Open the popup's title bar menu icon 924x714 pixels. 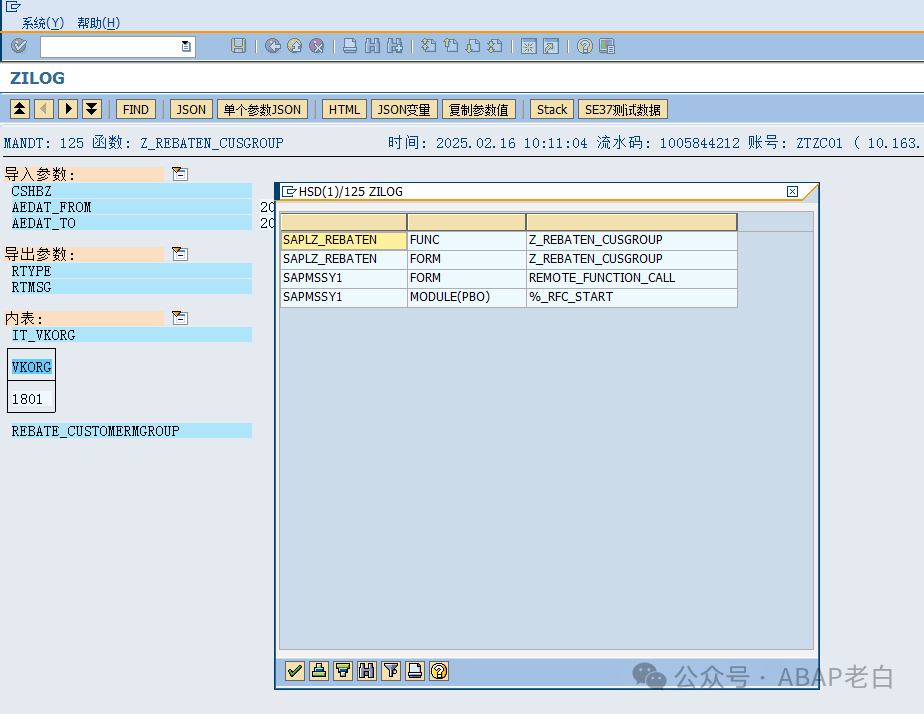coord(289,191)
